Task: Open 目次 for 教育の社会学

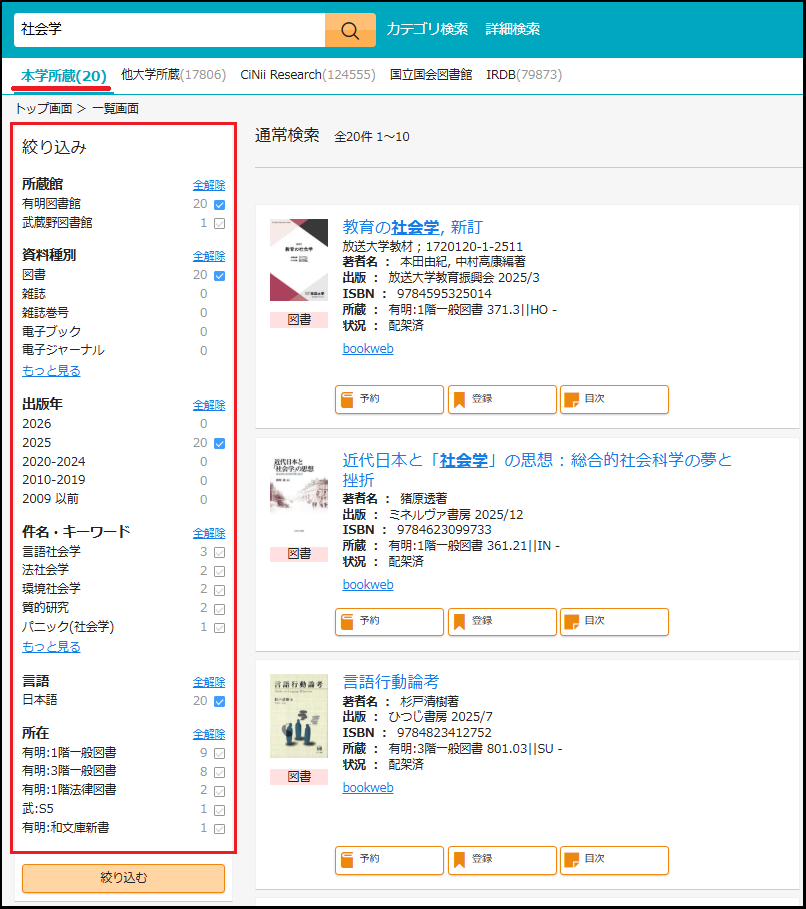Action: click(614, 399)
